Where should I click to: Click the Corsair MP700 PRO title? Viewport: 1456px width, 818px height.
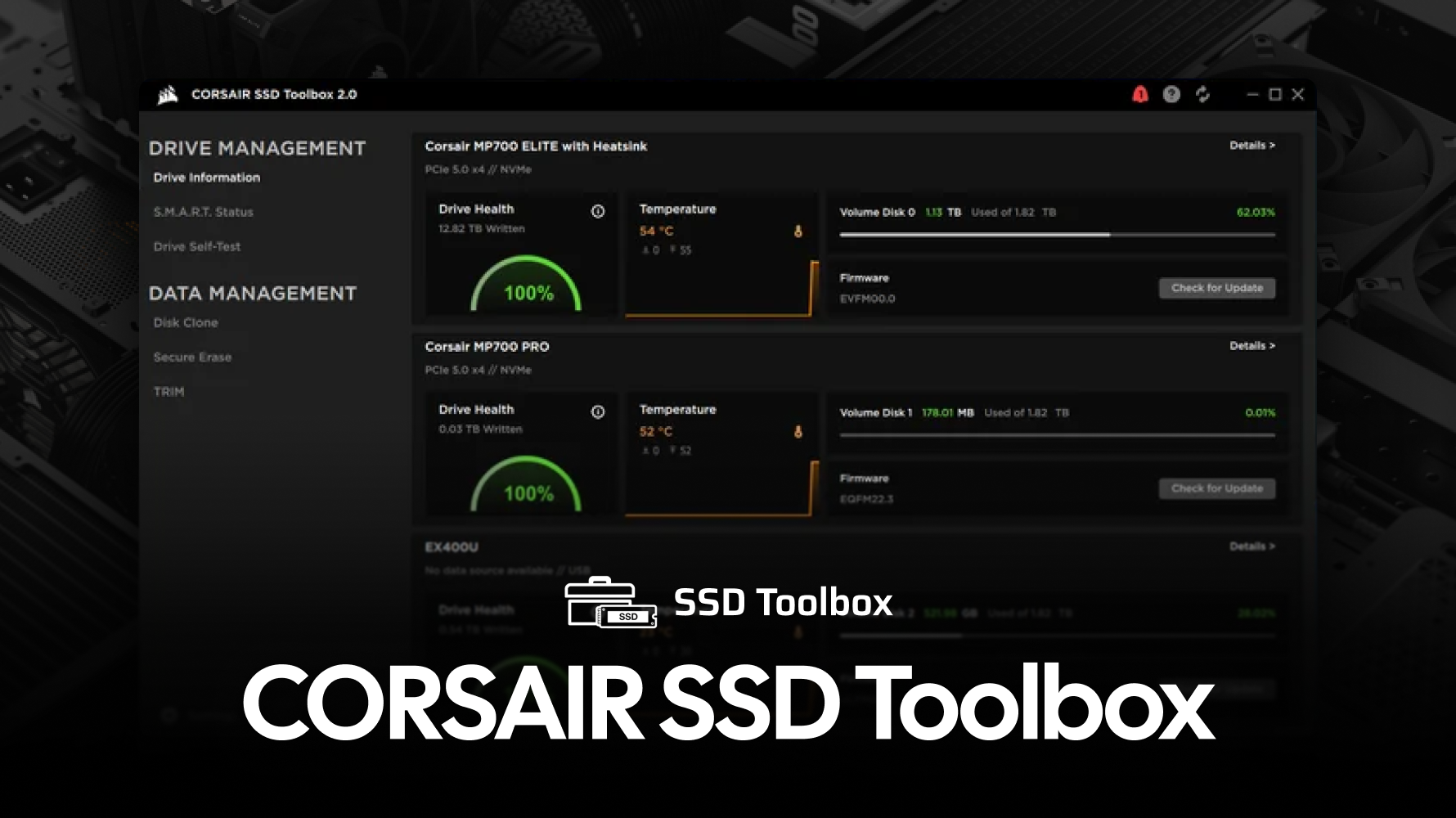pos(487,347)
